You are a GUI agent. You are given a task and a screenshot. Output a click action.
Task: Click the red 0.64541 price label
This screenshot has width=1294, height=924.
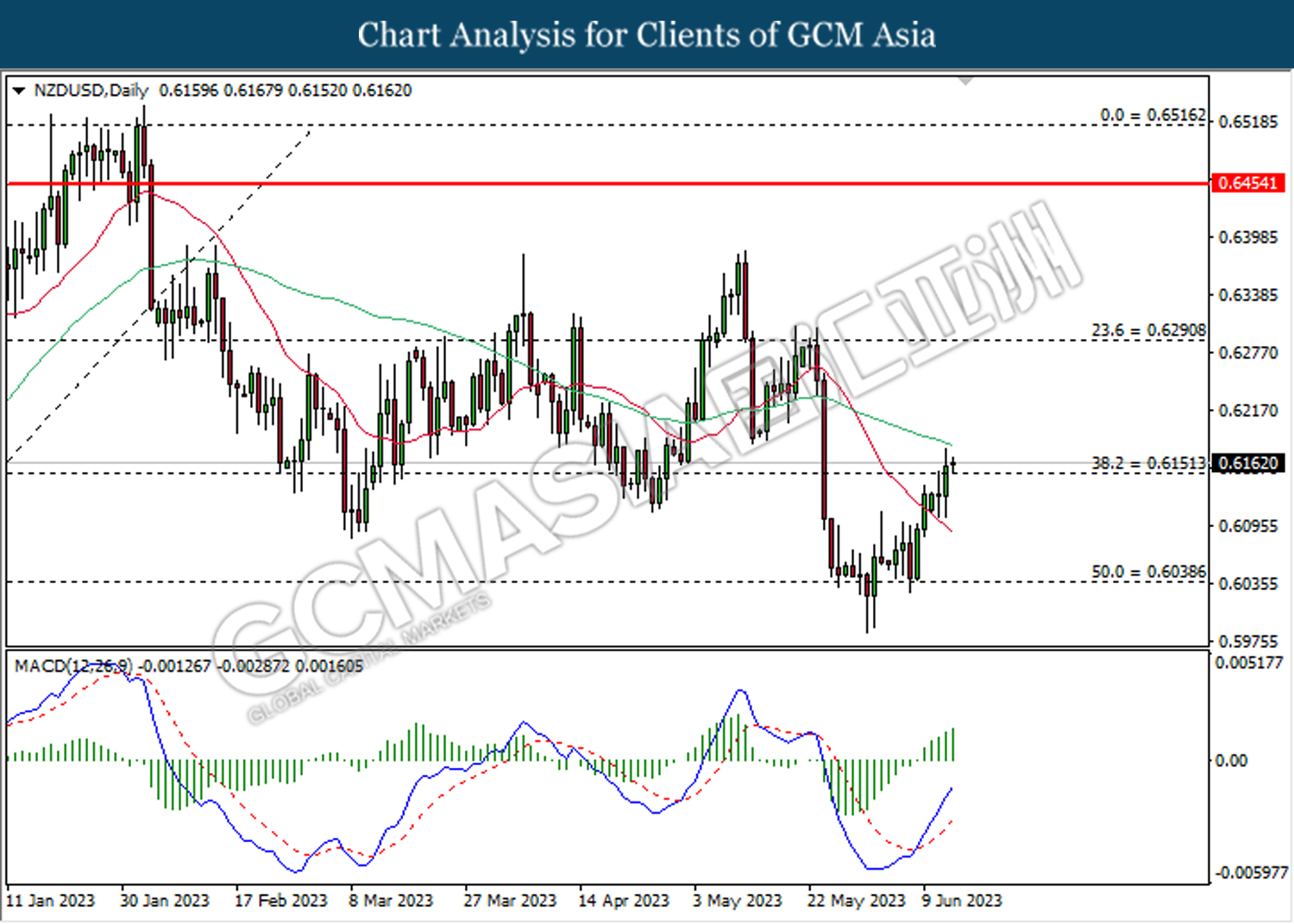[1248, 183]
